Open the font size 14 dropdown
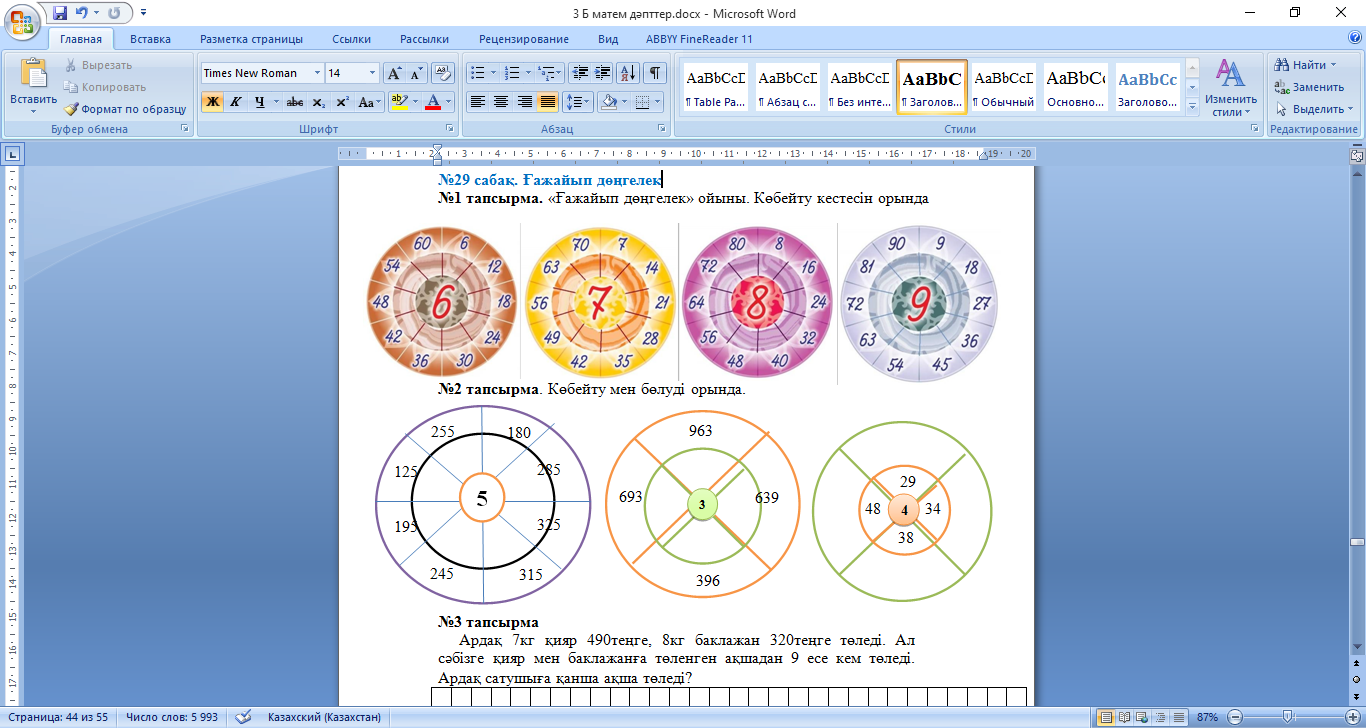 click(x=373, y=73)
